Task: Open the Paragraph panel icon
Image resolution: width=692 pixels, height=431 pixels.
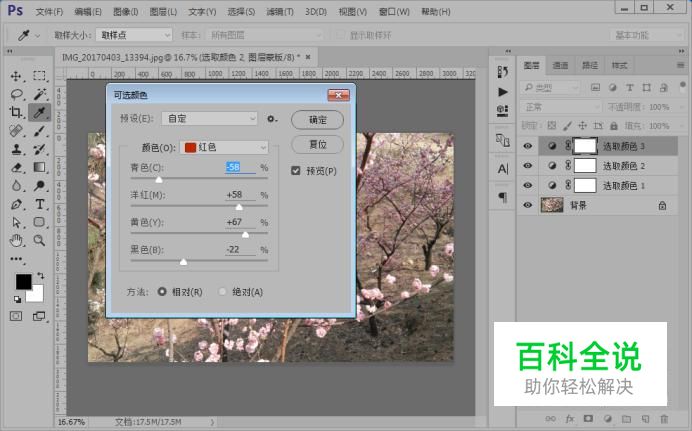Action: coord(502,197)
